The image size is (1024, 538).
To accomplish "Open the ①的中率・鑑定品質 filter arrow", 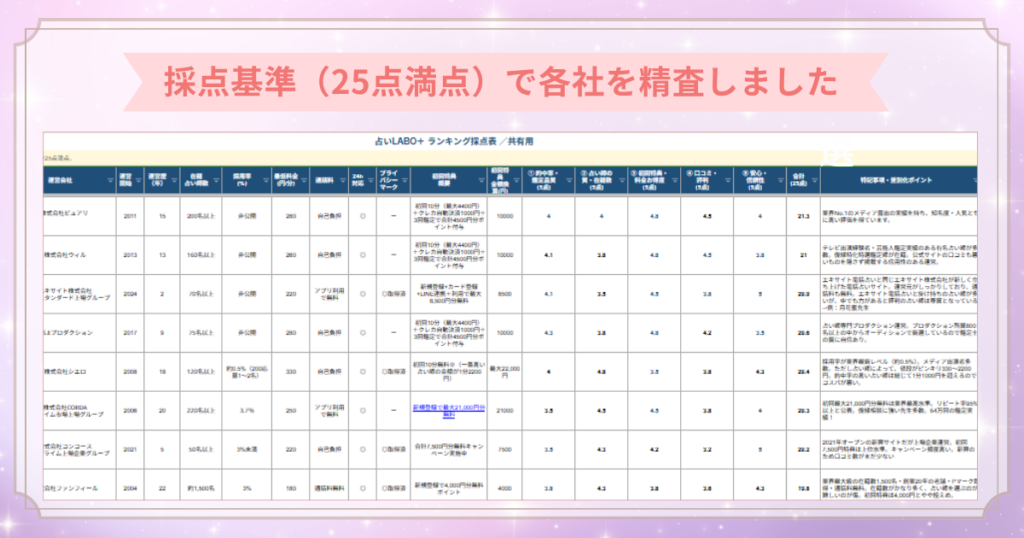I will tap(569, 181).
